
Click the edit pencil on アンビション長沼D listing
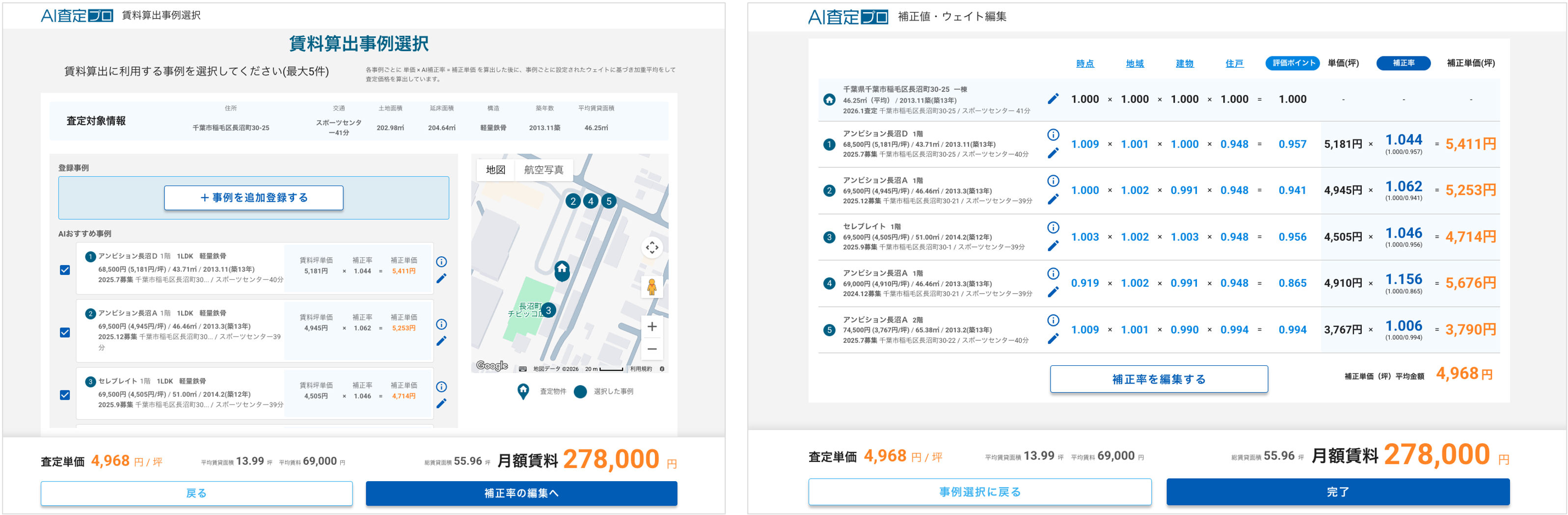[442, 277]
